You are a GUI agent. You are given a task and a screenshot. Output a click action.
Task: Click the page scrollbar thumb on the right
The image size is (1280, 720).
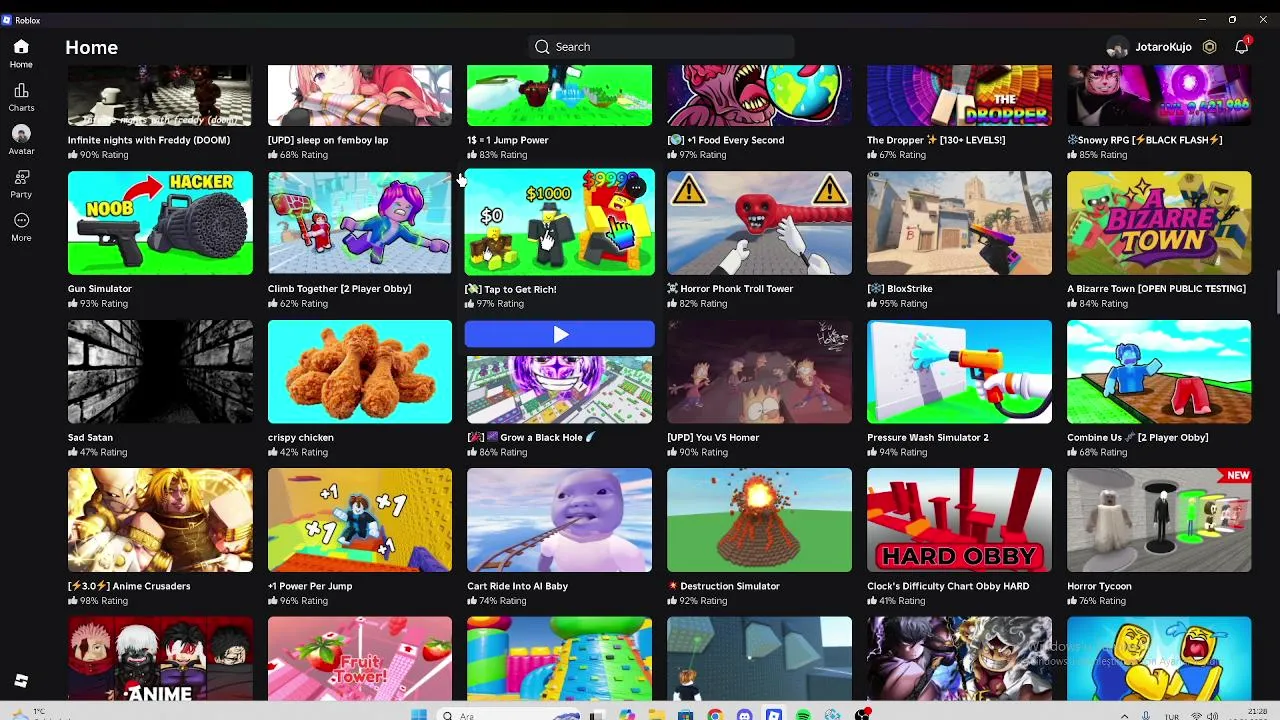tap(1276, 292)
